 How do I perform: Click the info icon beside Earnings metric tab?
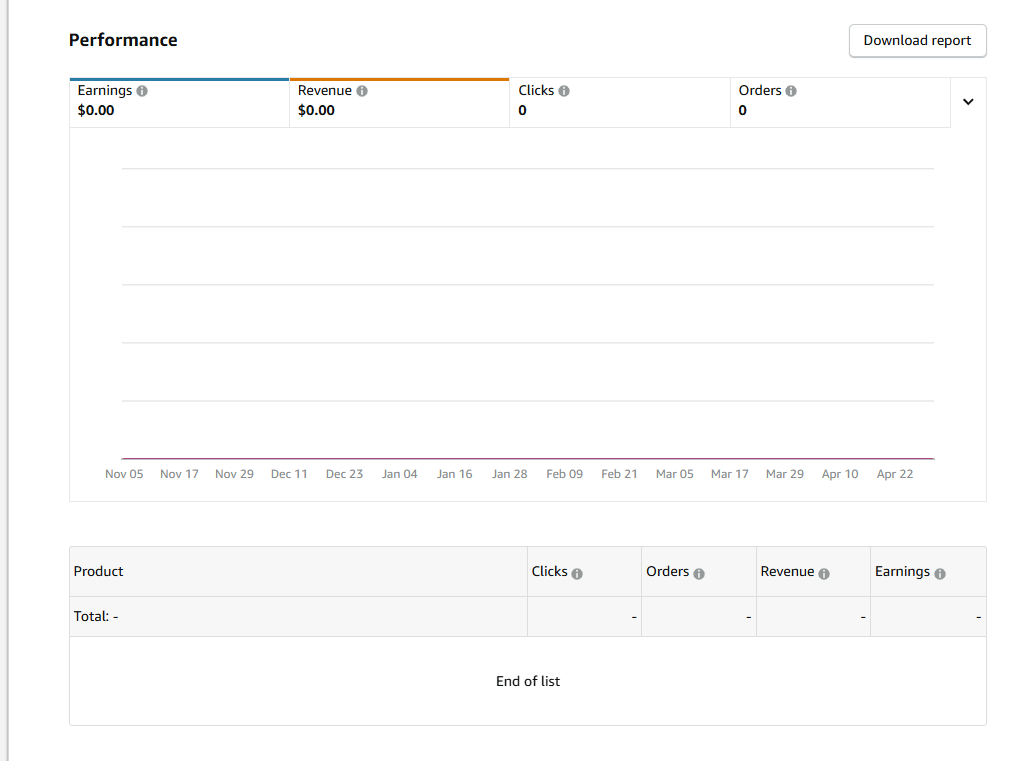142,91
